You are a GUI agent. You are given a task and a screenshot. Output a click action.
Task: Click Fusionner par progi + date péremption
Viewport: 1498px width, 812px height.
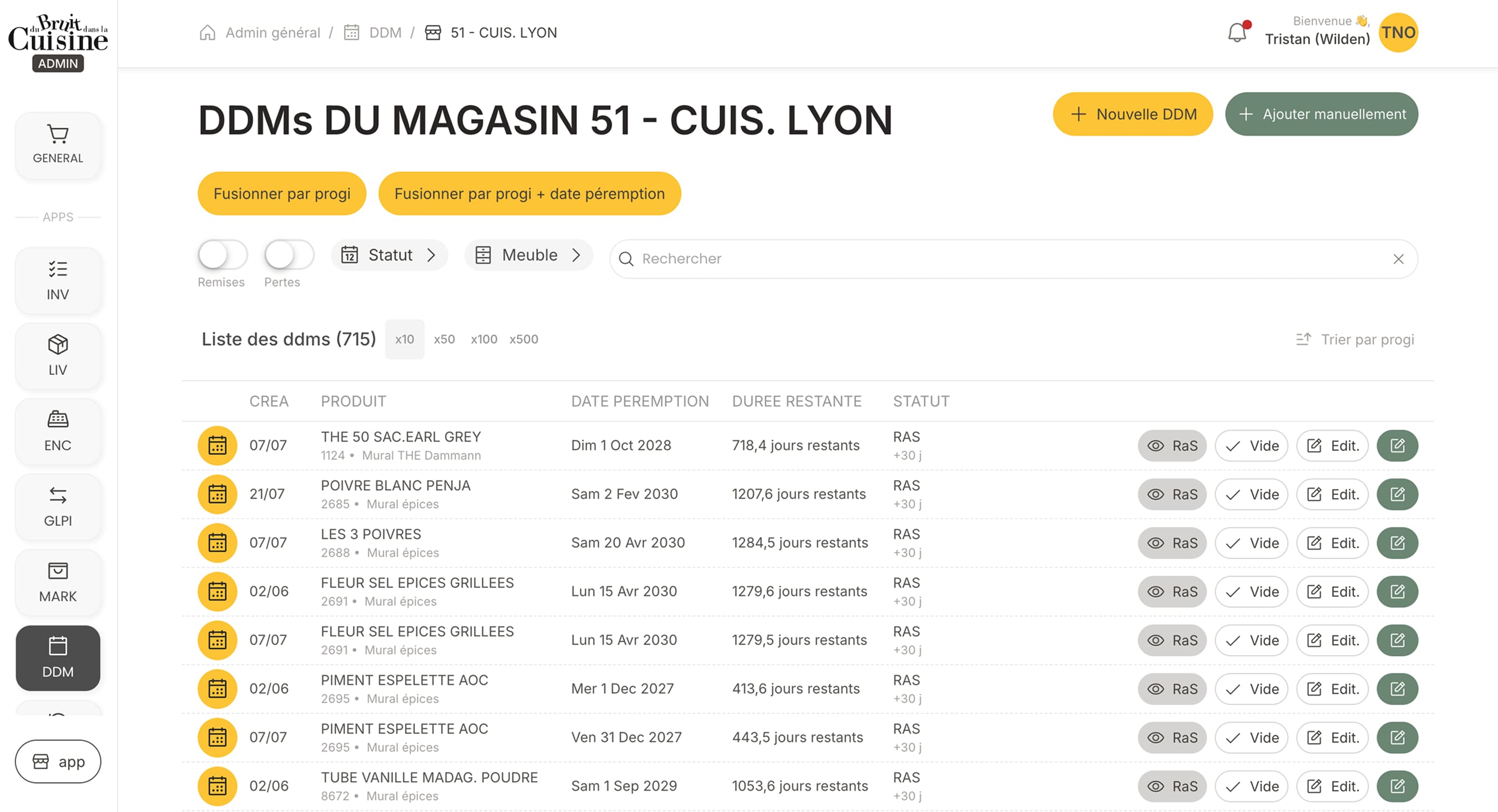click(x=529, y=194)
